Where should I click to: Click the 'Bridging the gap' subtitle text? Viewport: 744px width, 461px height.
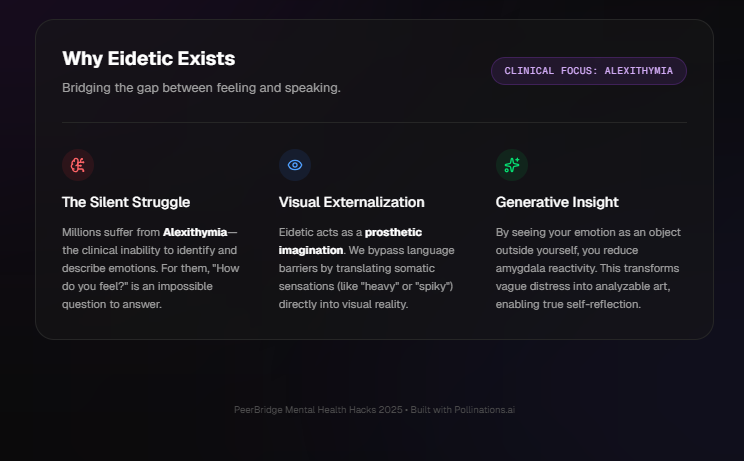tap(201, 88)
